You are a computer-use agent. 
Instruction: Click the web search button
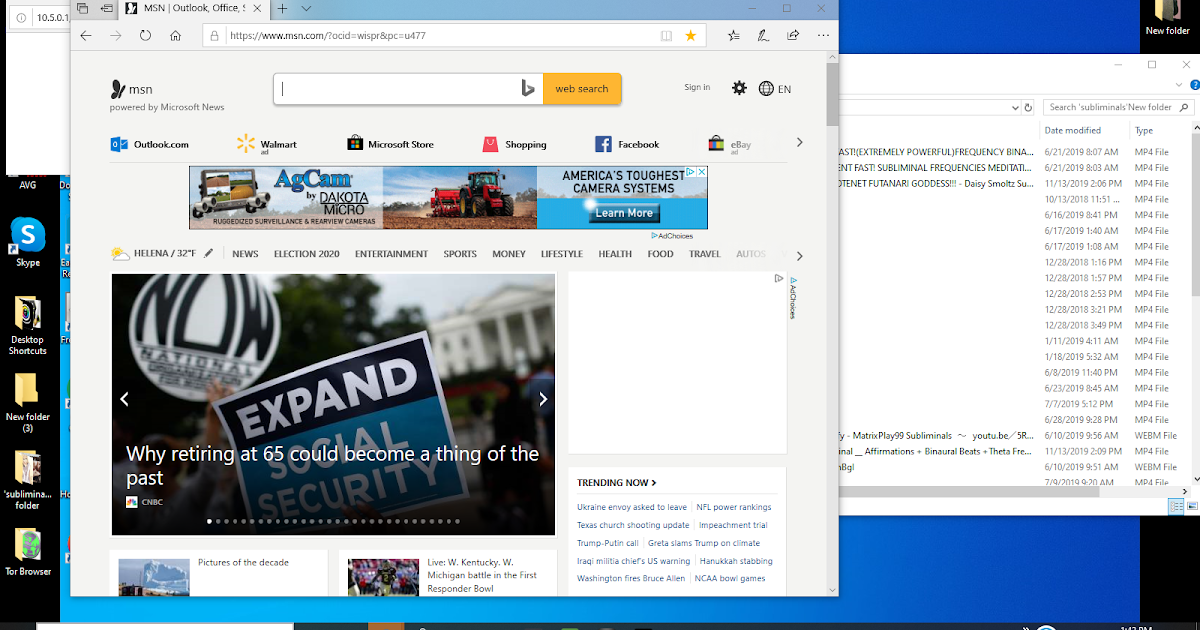582,89
